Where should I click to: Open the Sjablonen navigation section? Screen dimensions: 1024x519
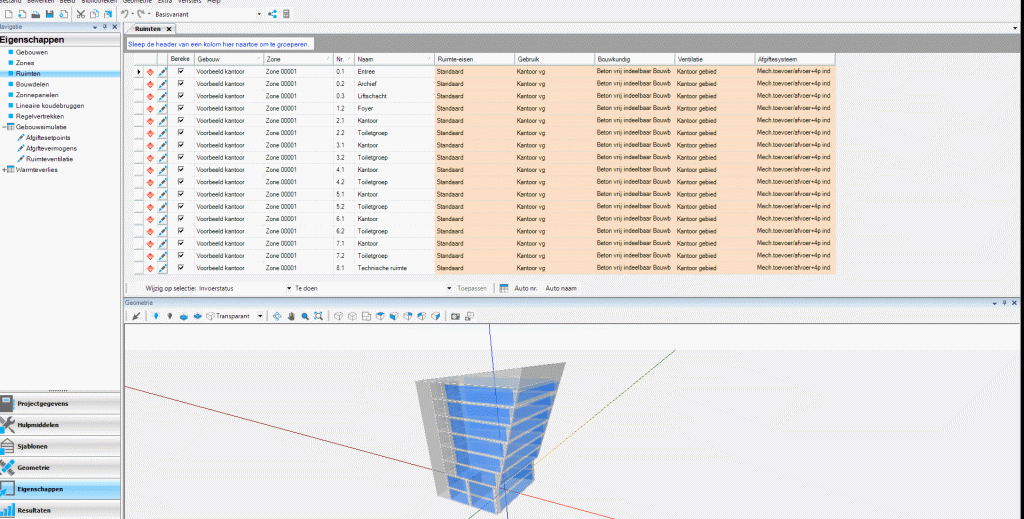click(x=60, y=447)
